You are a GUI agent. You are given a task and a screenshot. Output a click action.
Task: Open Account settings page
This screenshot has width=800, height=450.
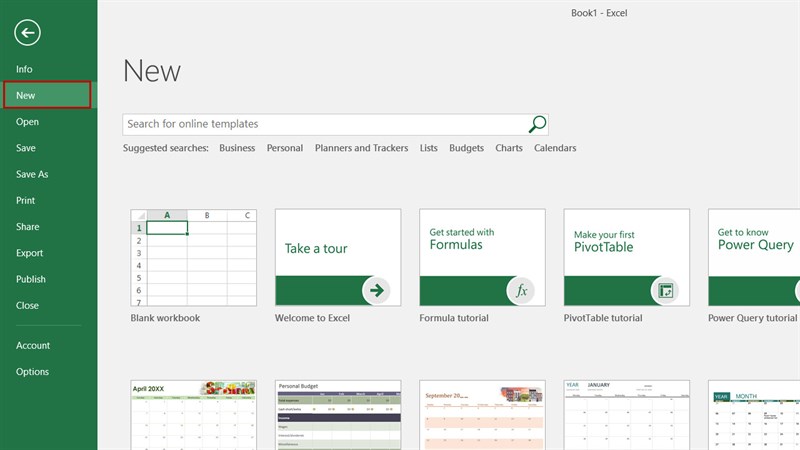coord(33,345)
